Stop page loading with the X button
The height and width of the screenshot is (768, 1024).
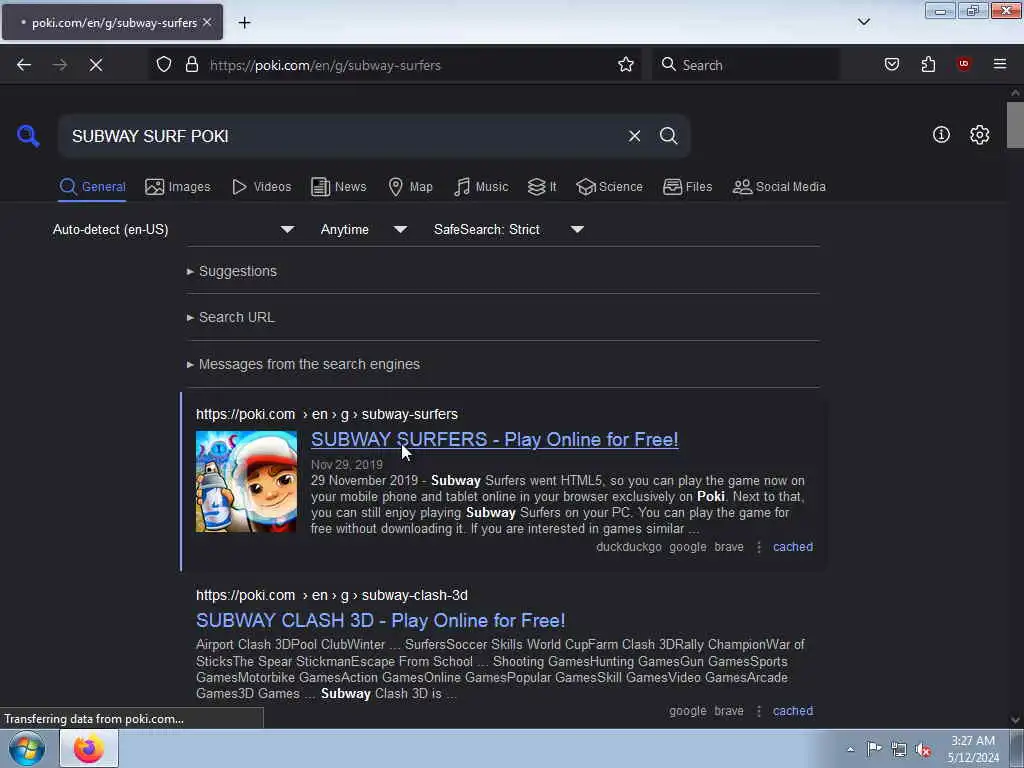tap(95, 65)
